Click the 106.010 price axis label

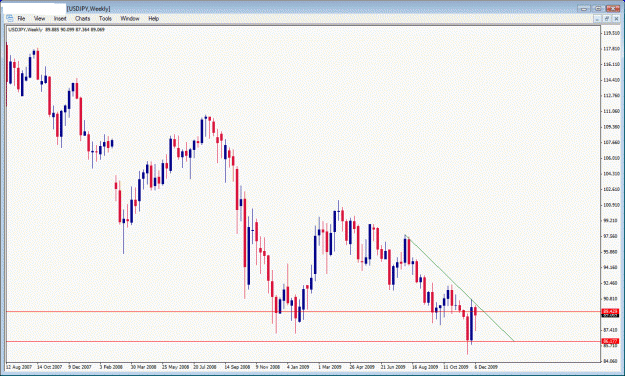click(611, 158)
